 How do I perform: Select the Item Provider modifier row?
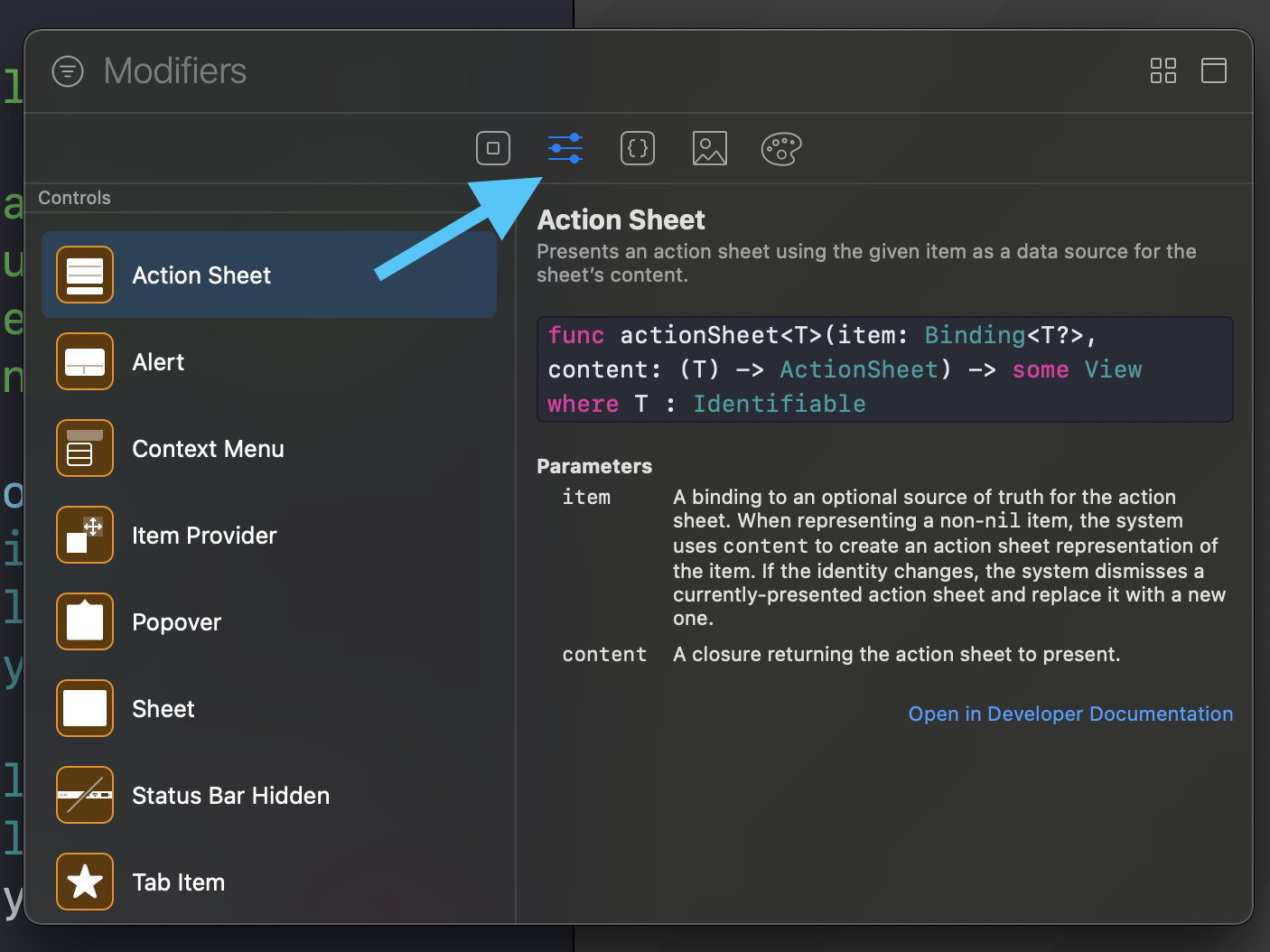click(x=269, y=535)
